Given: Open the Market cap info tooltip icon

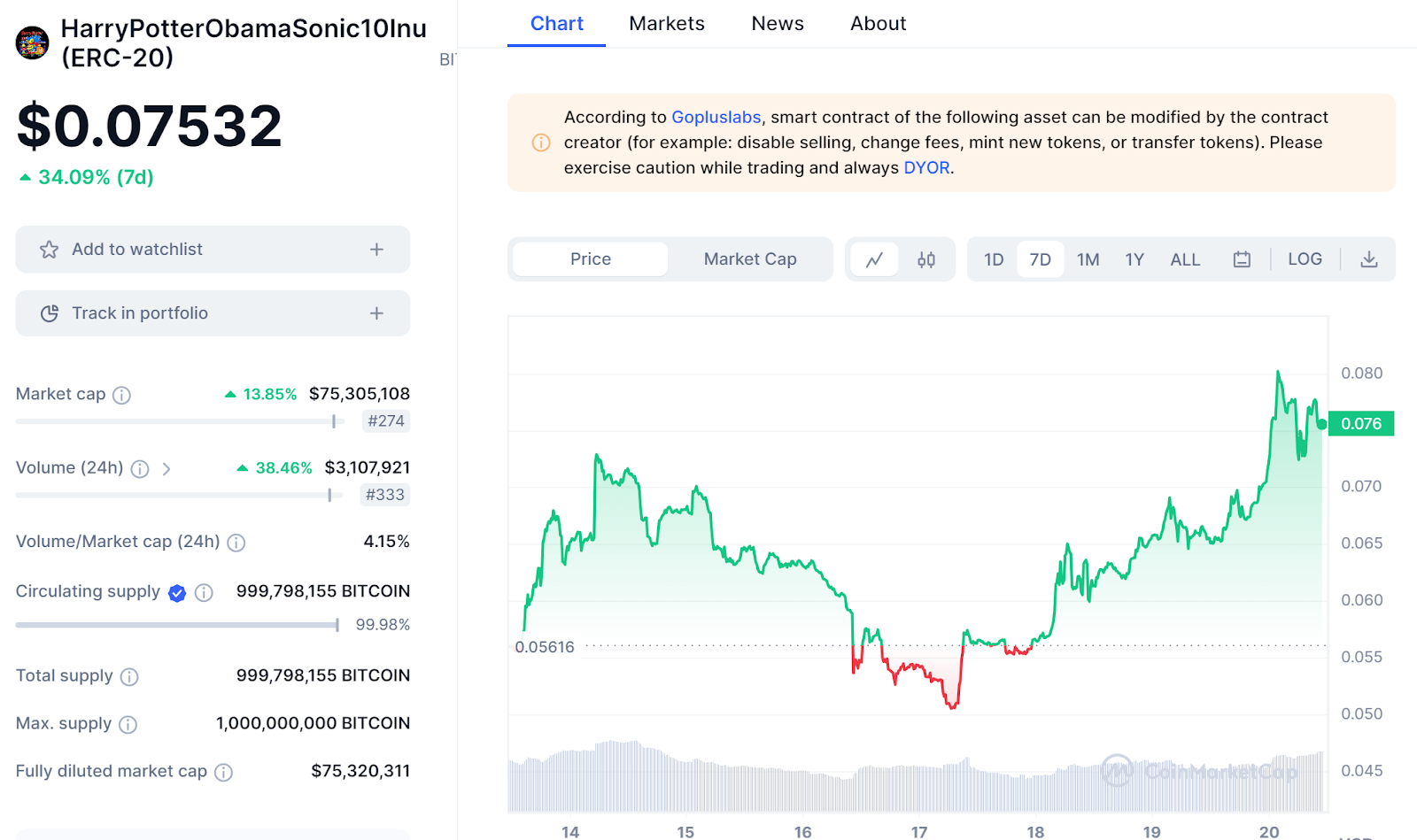Looking at the screenshot, I should click(x=122, y=395).
